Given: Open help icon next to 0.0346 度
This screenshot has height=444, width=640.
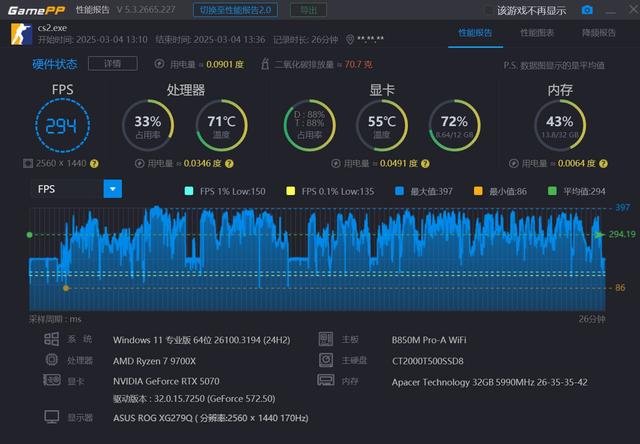Looking at the screenshot, I should coord(229,164).
